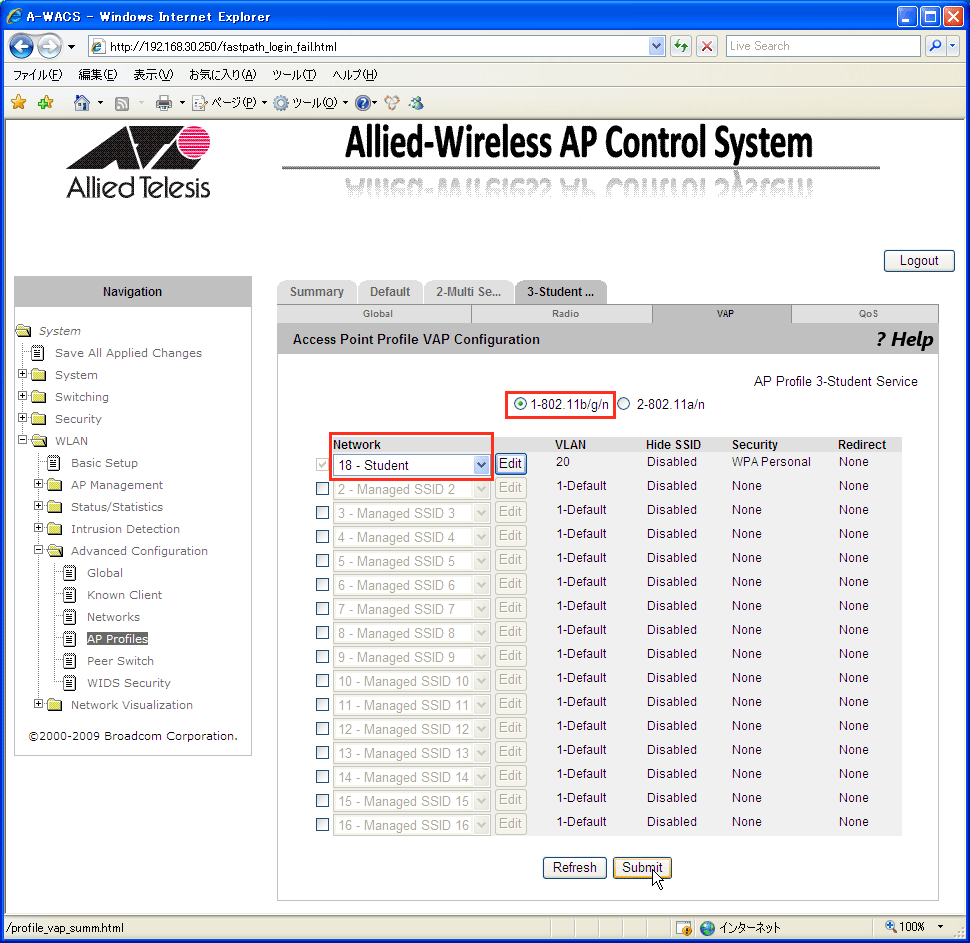Expand the Status/Statistics node
970x943 pixels.
point(38,506)
